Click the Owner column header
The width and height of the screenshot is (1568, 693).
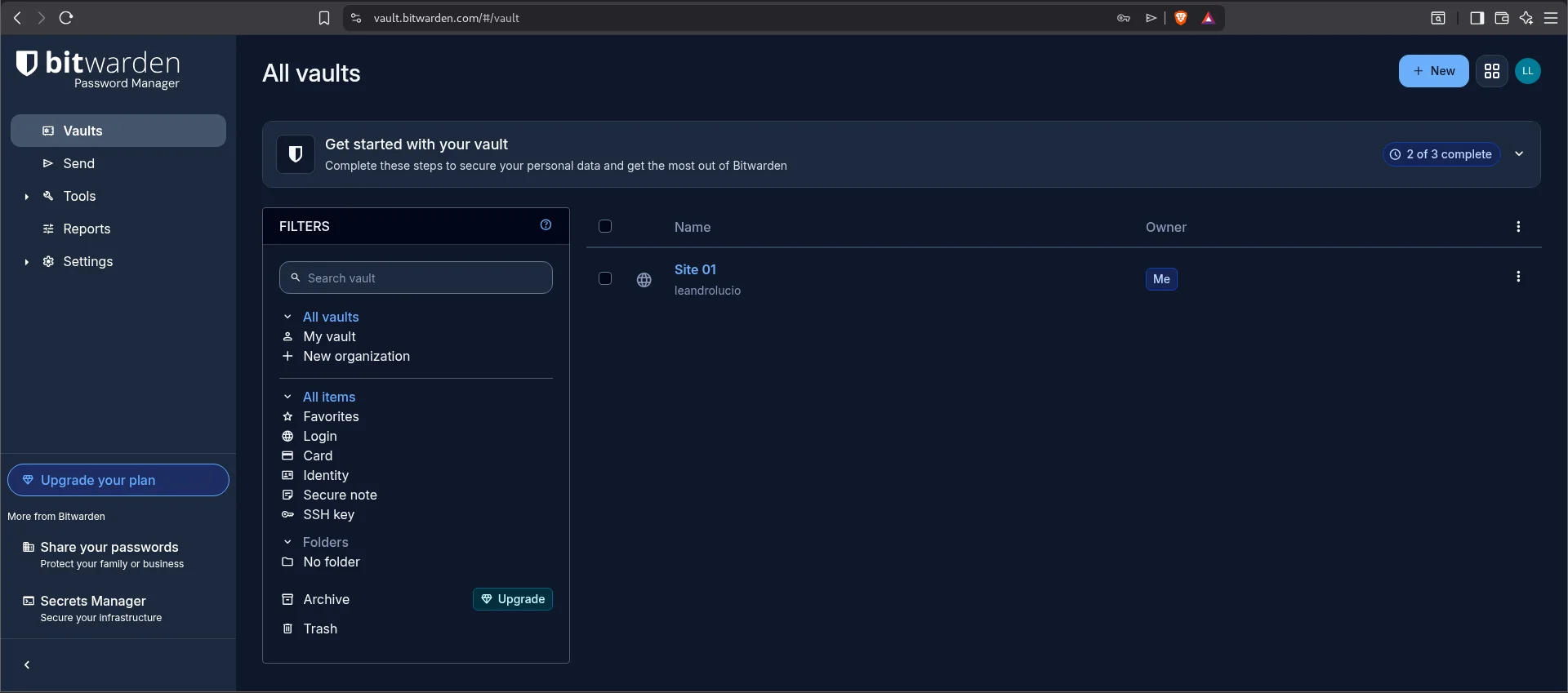1166,227
